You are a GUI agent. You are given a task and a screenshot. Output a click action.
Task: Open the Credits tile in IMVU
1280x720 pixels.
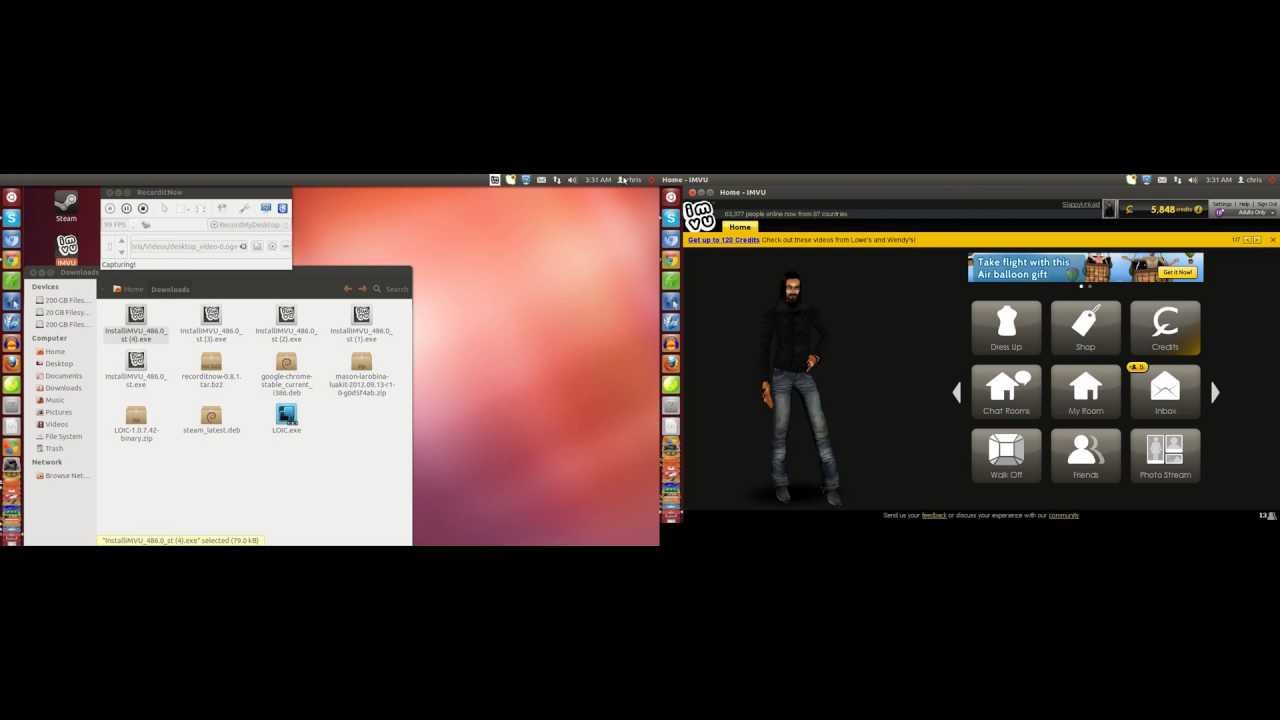tap(1165, 327)
